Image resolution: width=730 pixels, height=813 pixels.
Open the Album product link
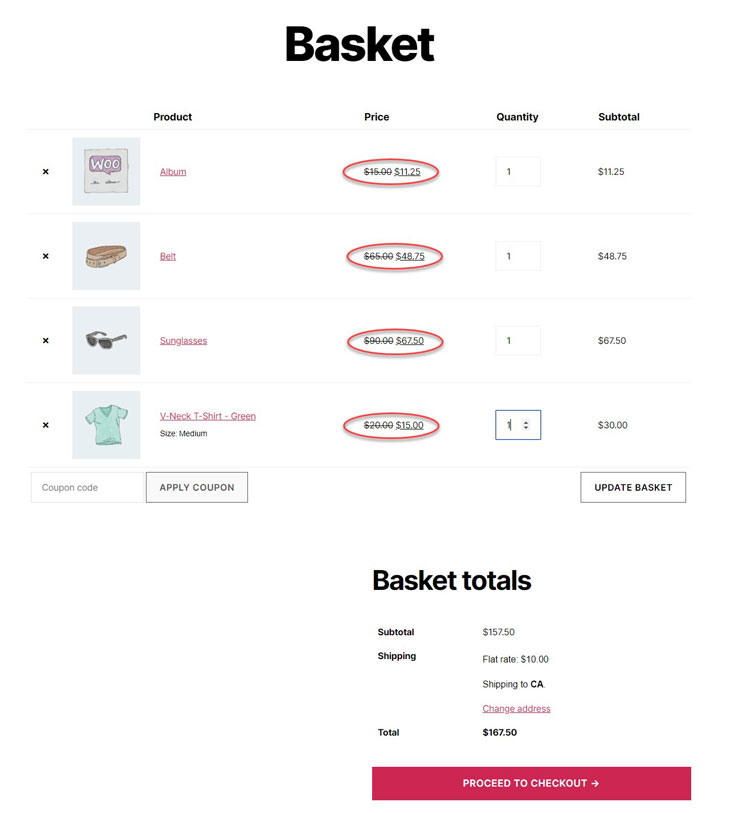point(173,172)
